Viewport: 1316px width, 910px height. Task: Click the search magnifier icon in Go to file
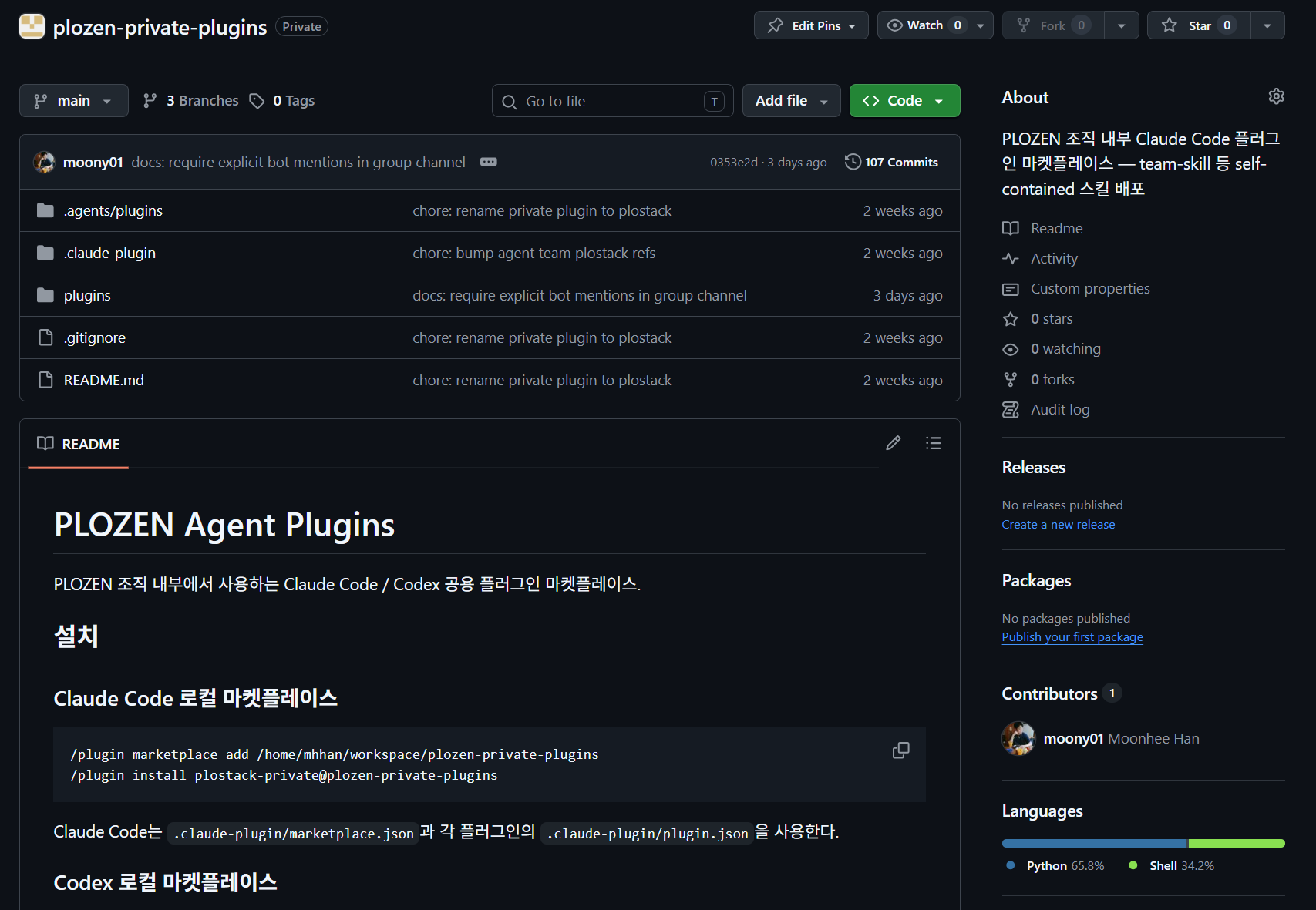[x=509, y=102]
